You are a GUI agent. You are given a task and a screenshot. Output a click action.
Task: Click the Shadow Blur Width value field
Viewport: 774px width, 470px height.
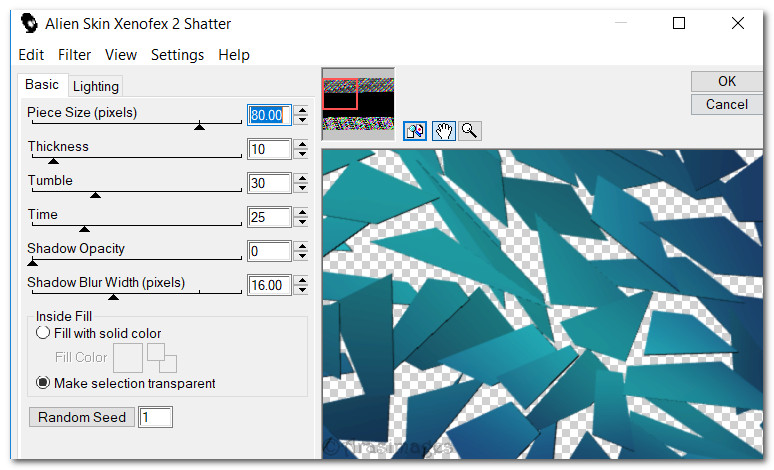pos(270,285)
